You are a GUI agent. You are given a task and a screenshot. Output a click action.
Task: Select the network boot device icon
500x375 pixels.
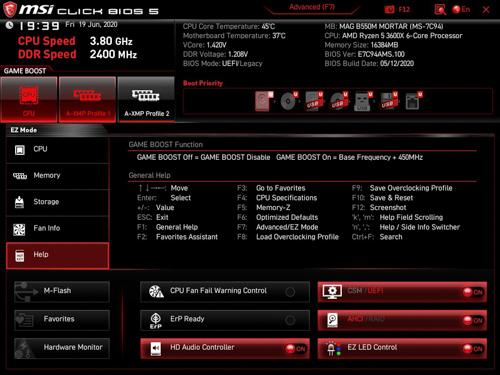pos(414,101)
